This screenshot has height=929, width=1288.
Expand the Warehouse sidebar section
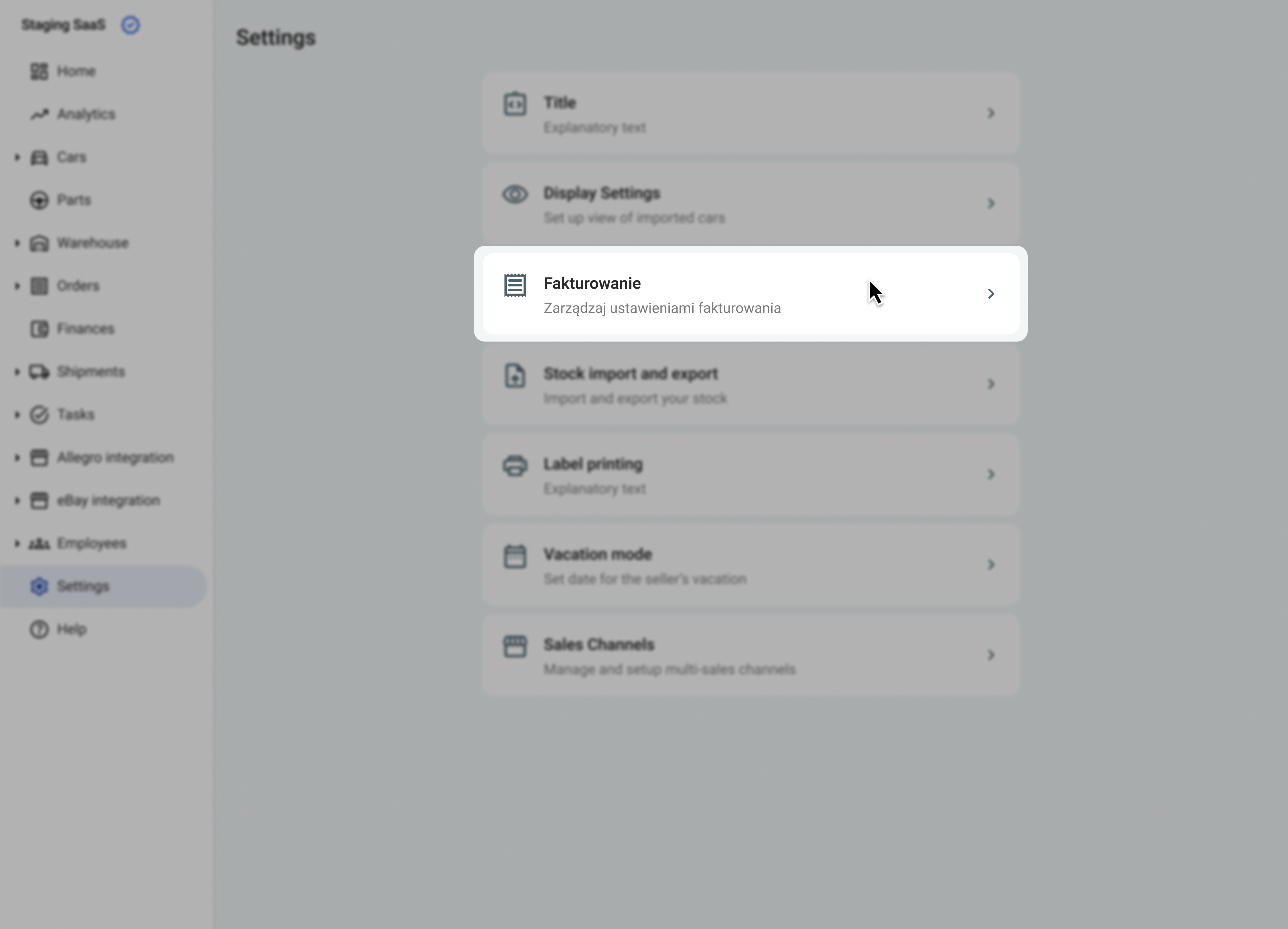tap(17, 243)
